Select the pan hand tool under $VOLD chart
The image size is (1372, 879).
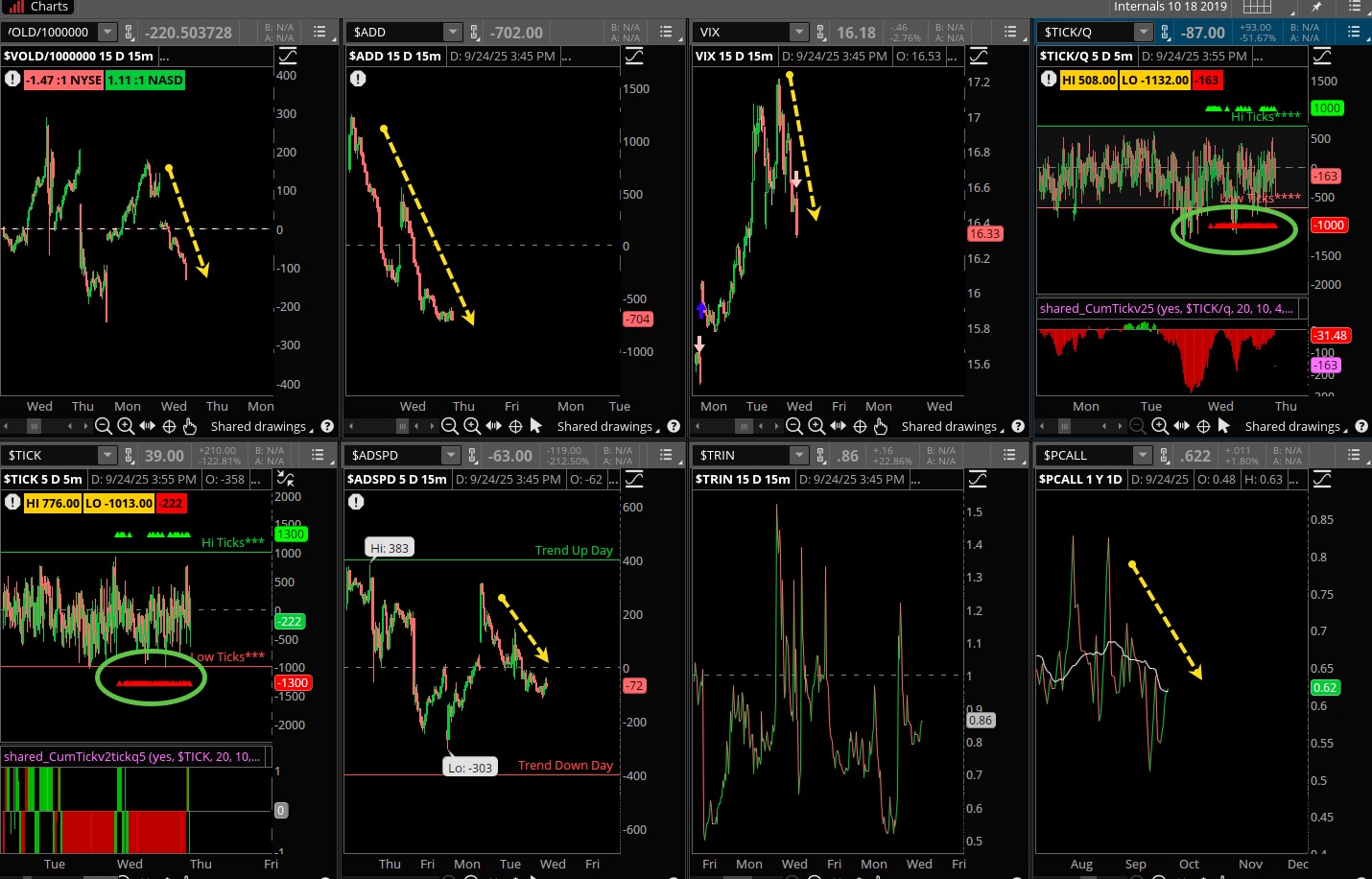coord(190,426)
